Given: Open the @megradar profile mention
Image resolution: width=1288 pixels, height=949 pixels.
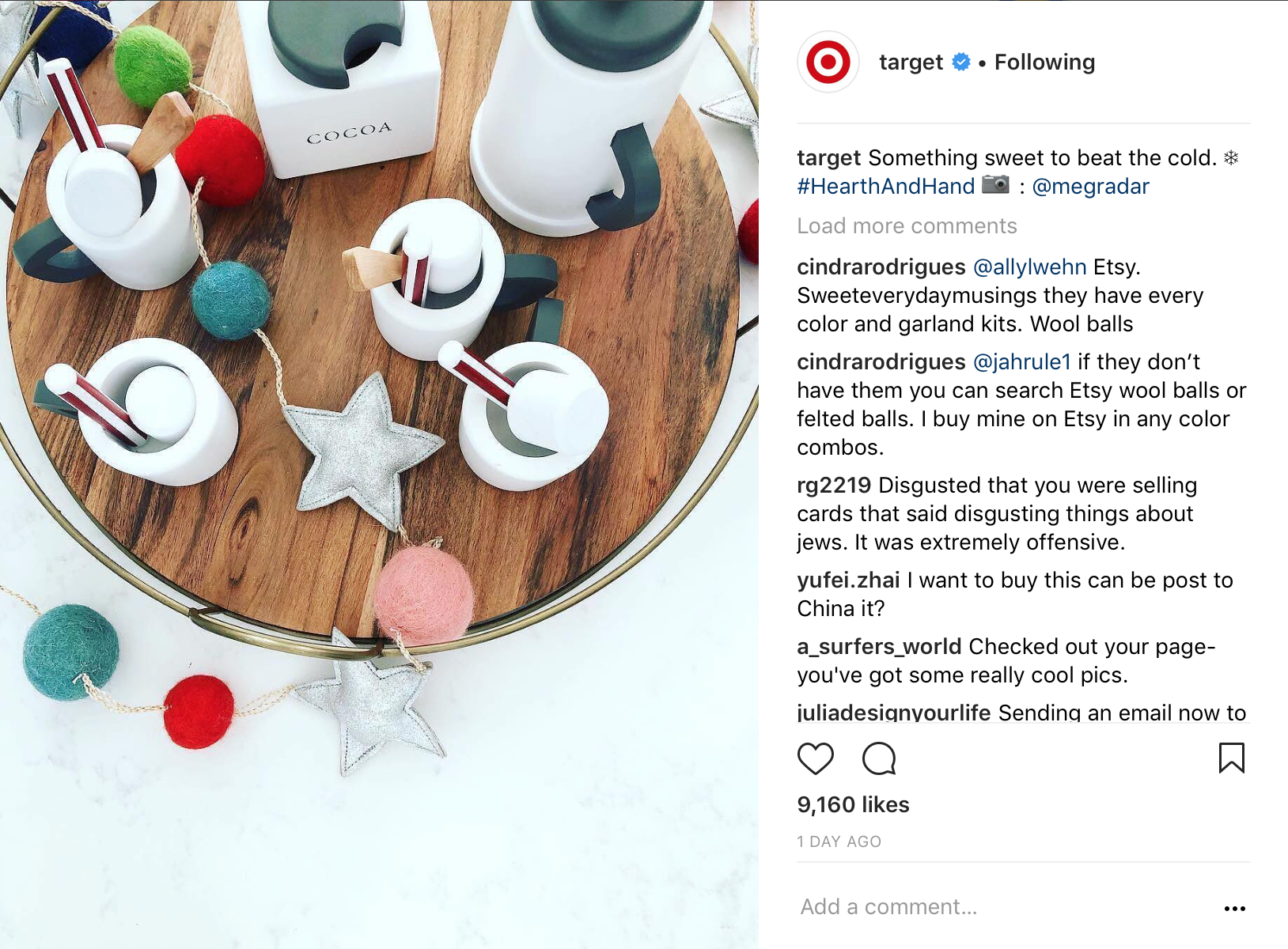Looking at the screenshot, I should 1090,187.
